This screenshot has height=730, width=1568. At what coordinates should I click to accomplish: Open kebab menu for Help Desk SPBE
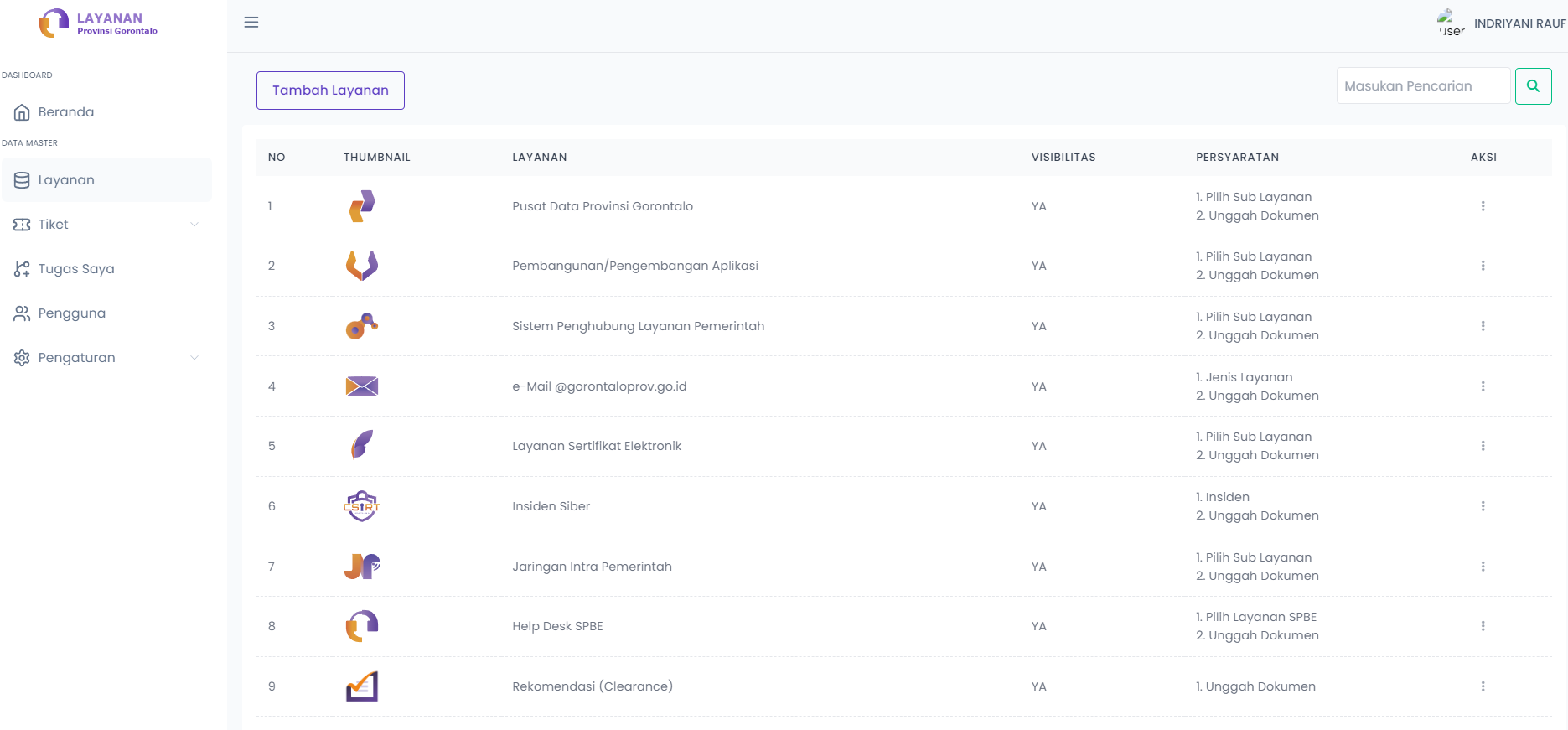[x=1483, y=626]
